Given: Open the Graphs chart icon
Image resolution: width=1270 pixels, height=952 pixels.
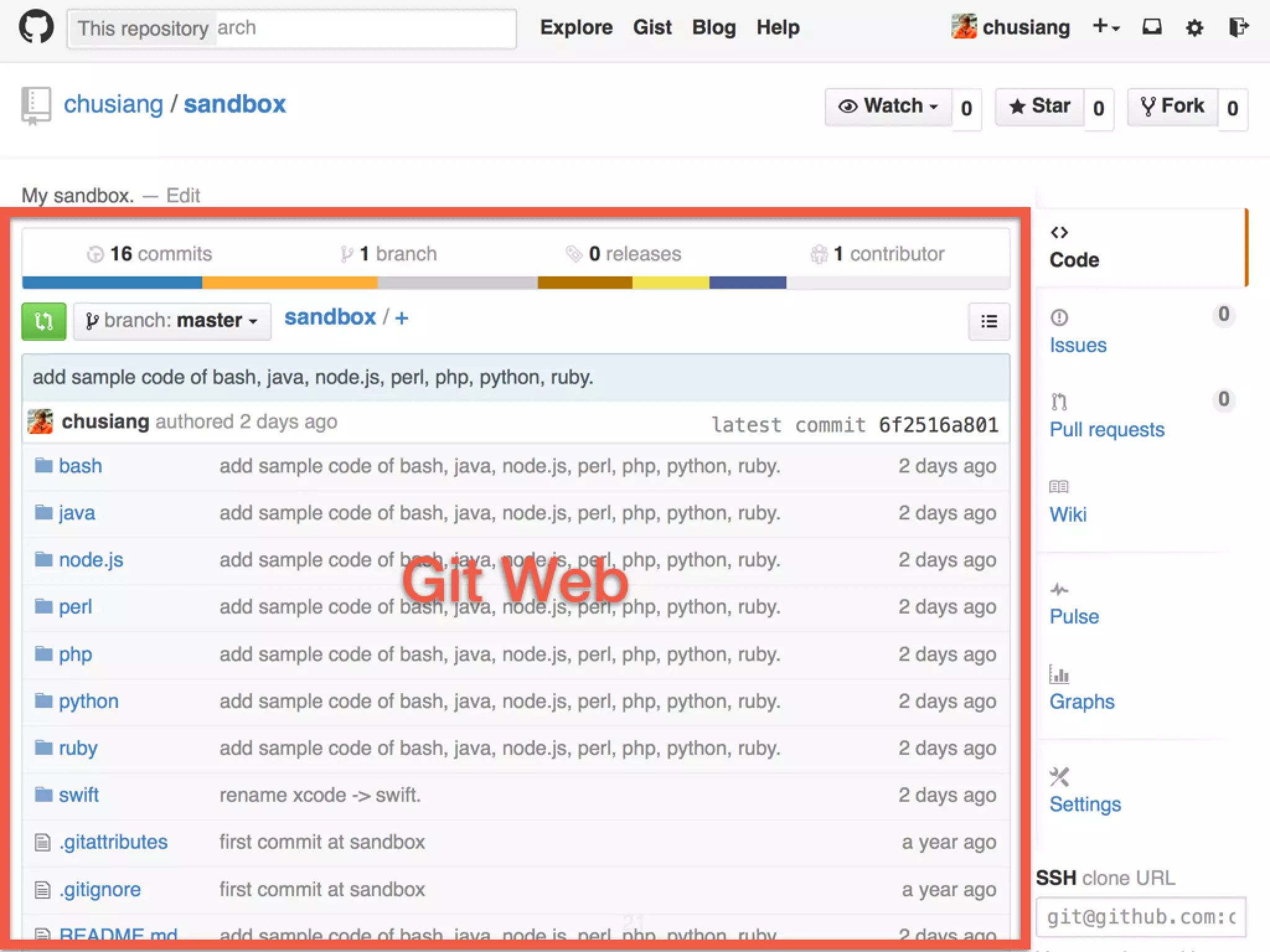Looking at the screenshot, I should pyautogui.click(x=1059, y=674).
